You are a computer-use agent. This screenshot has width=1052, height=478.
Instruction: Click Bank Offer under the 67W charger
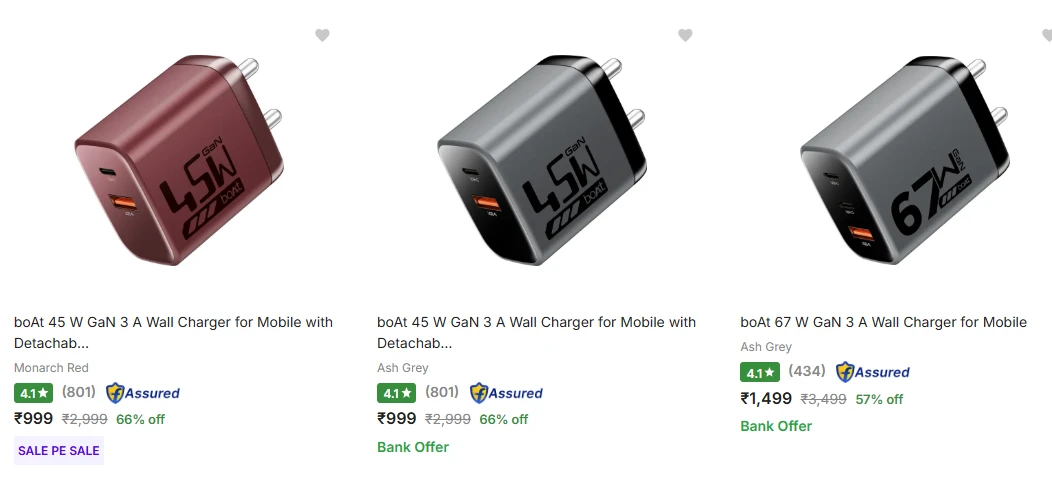click(x=776, y=426)
